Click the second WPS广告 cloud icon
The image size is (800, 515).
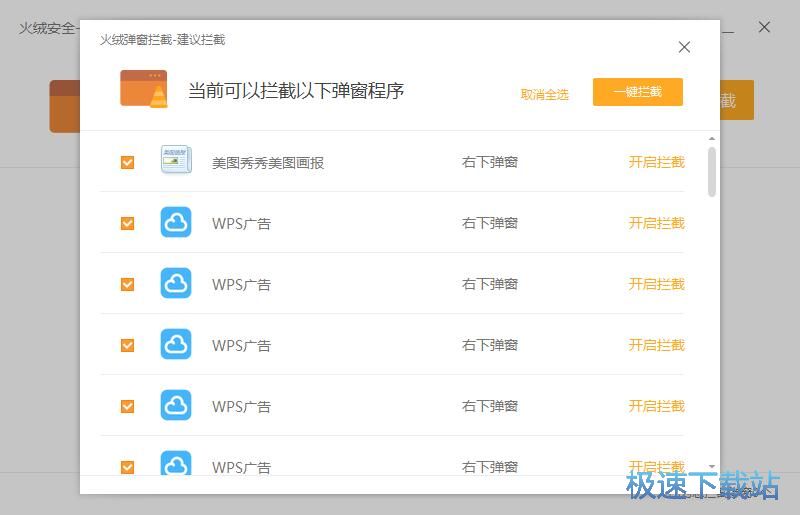pyautogui.click(x=176, y=283)
